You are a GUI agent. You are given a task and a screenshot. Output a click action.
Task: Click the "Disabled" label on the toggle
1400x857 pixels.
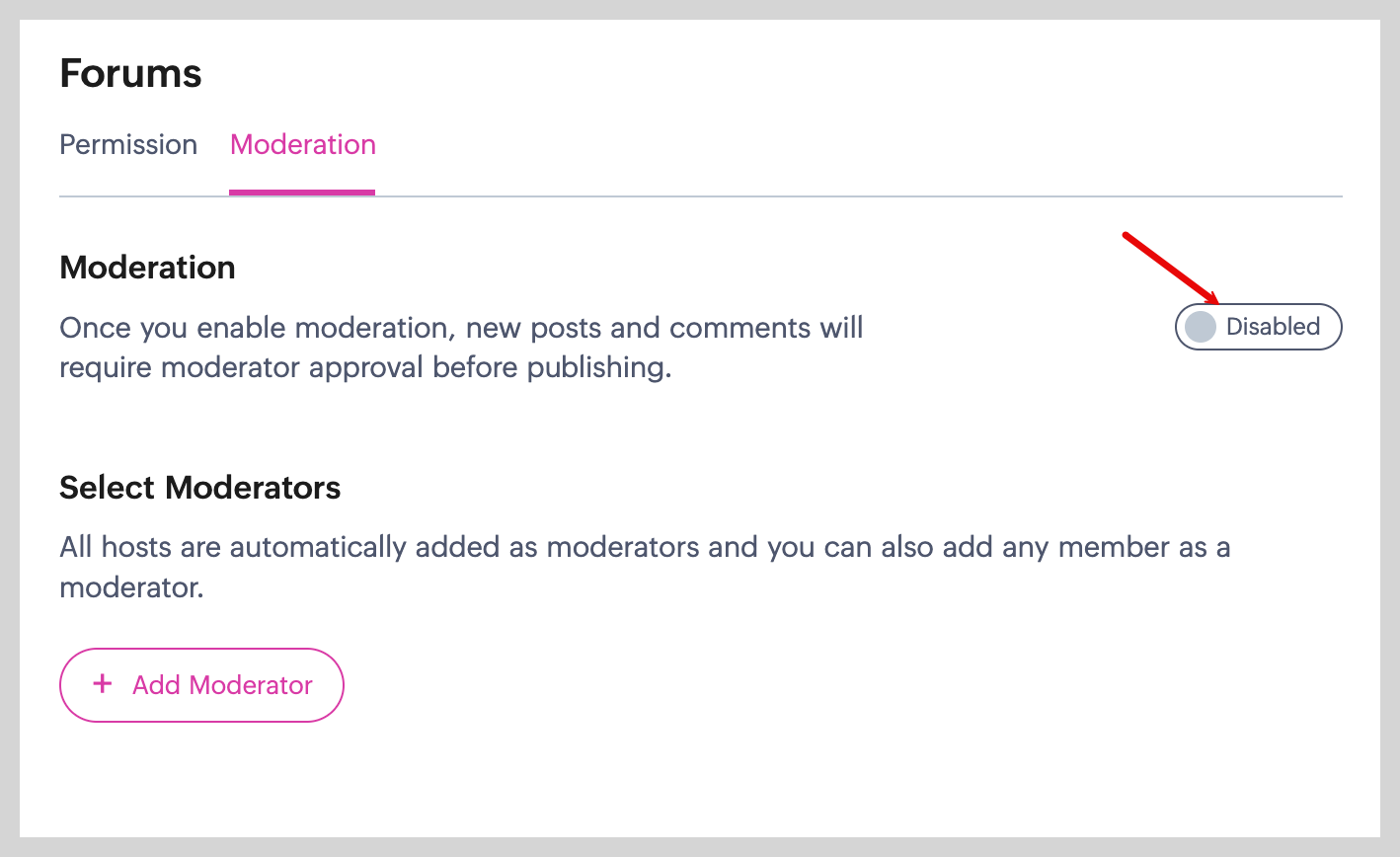click(1273, 327)
